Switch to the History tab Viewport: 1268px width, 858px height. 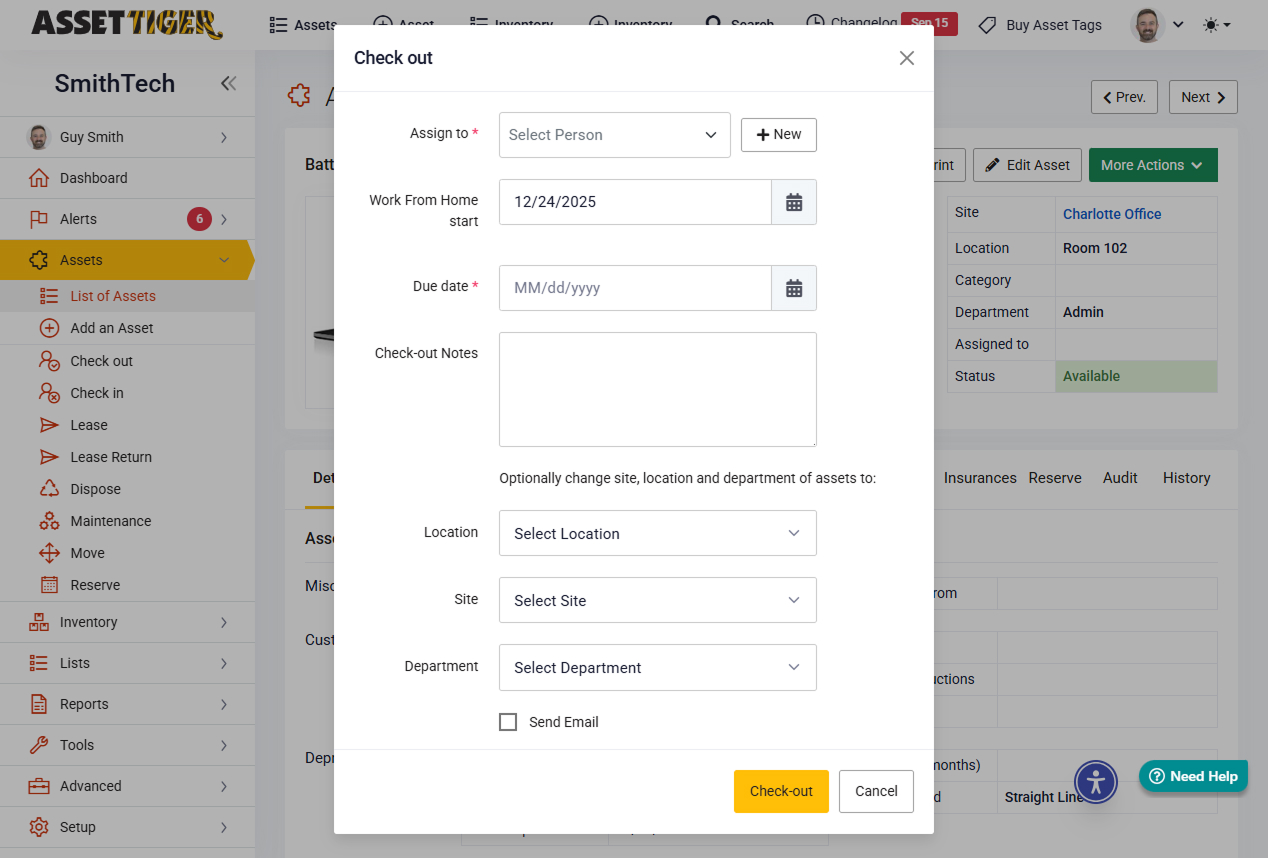(x=1186, y=478)
